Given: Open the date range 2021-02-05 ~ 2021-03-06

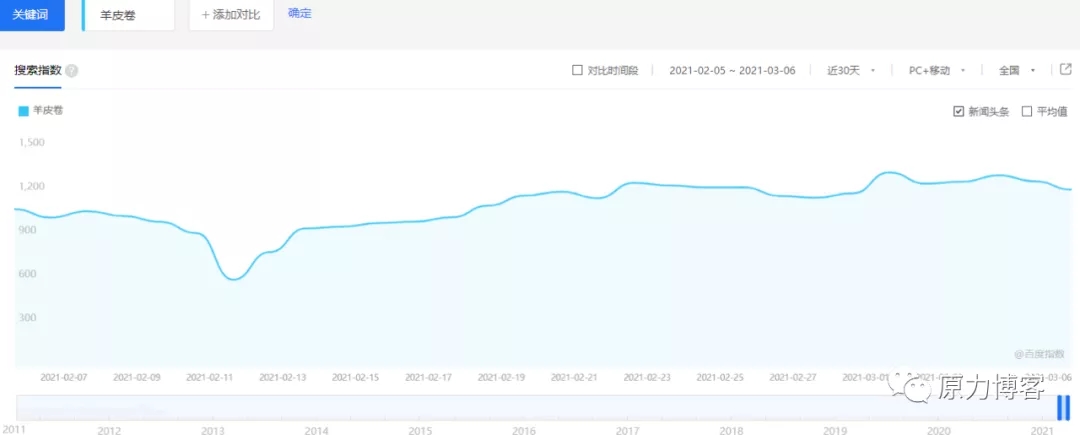Looking at the screenshot, I should click(x=732, y=71).
